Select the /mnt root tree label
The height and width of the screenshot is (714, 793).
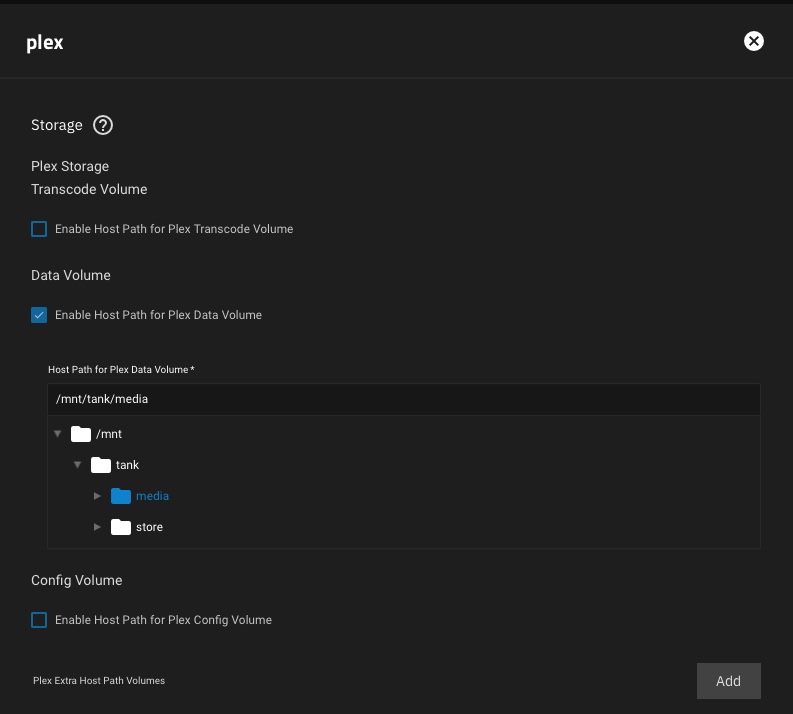109,434
